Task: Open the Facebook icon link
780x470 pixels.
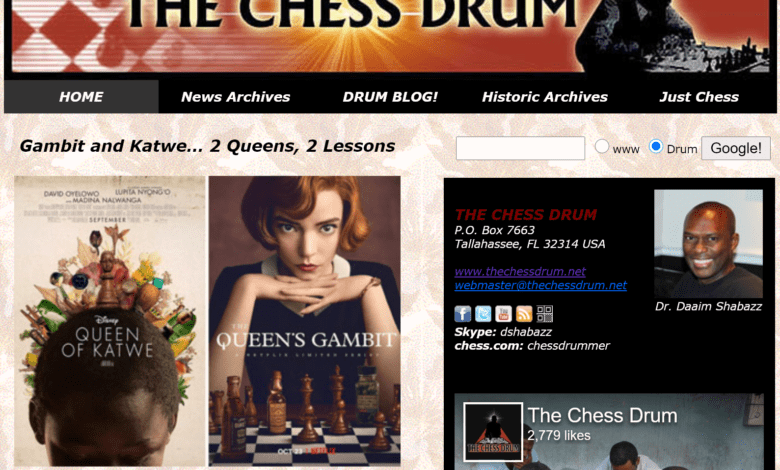Action: click(x=463, y=314)
